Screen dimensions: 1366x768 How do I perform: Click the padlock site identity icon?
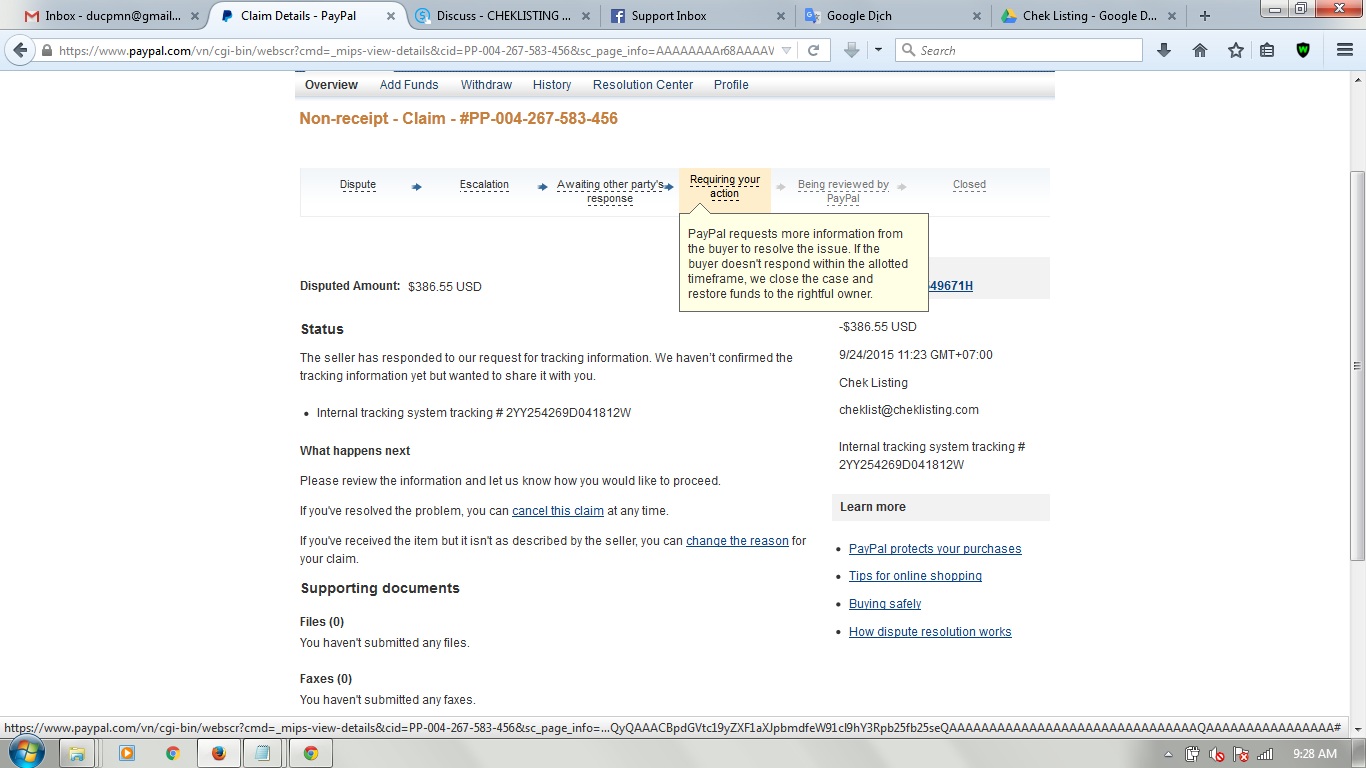(x=46, y=51)
